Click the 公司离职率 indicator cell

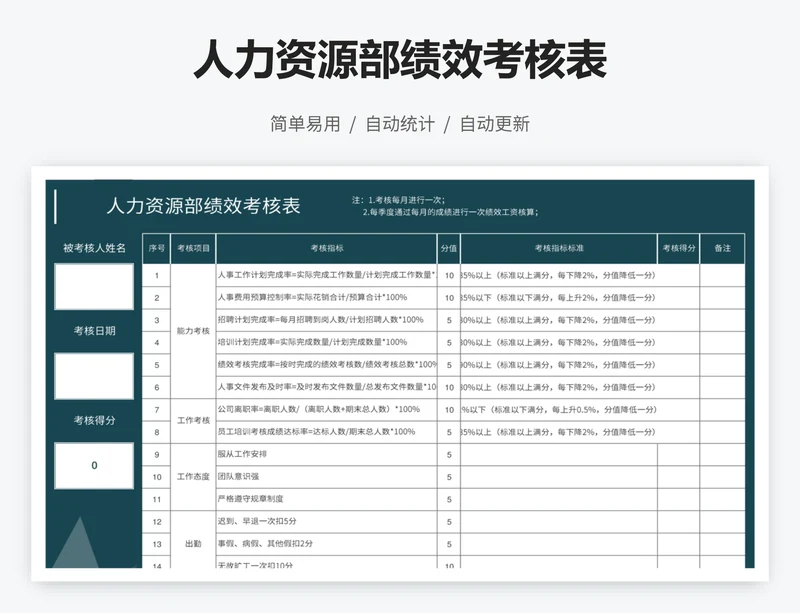click(327, 410)
